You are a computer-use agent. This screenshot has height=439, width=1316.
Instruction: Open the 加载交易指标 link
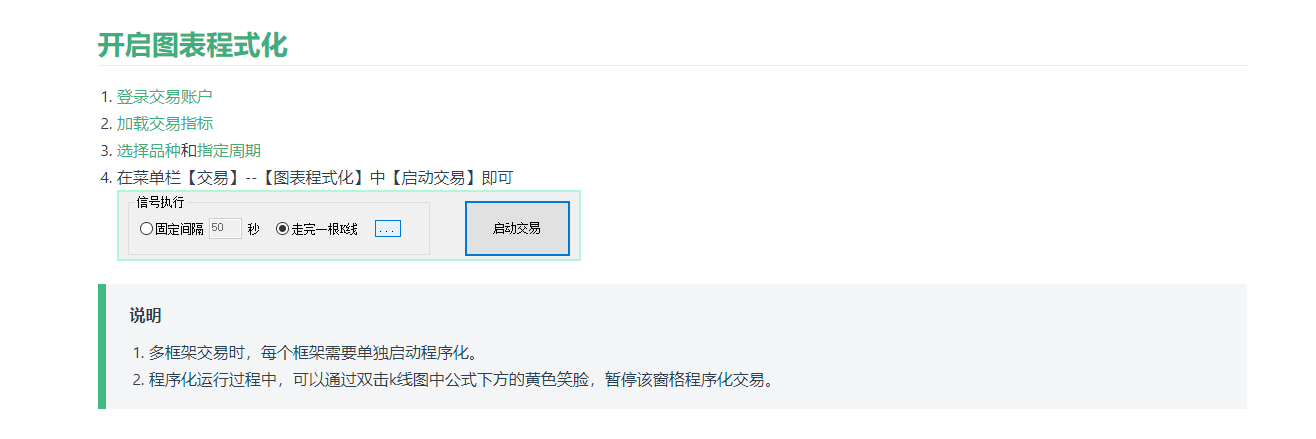[x=164, y=124]
